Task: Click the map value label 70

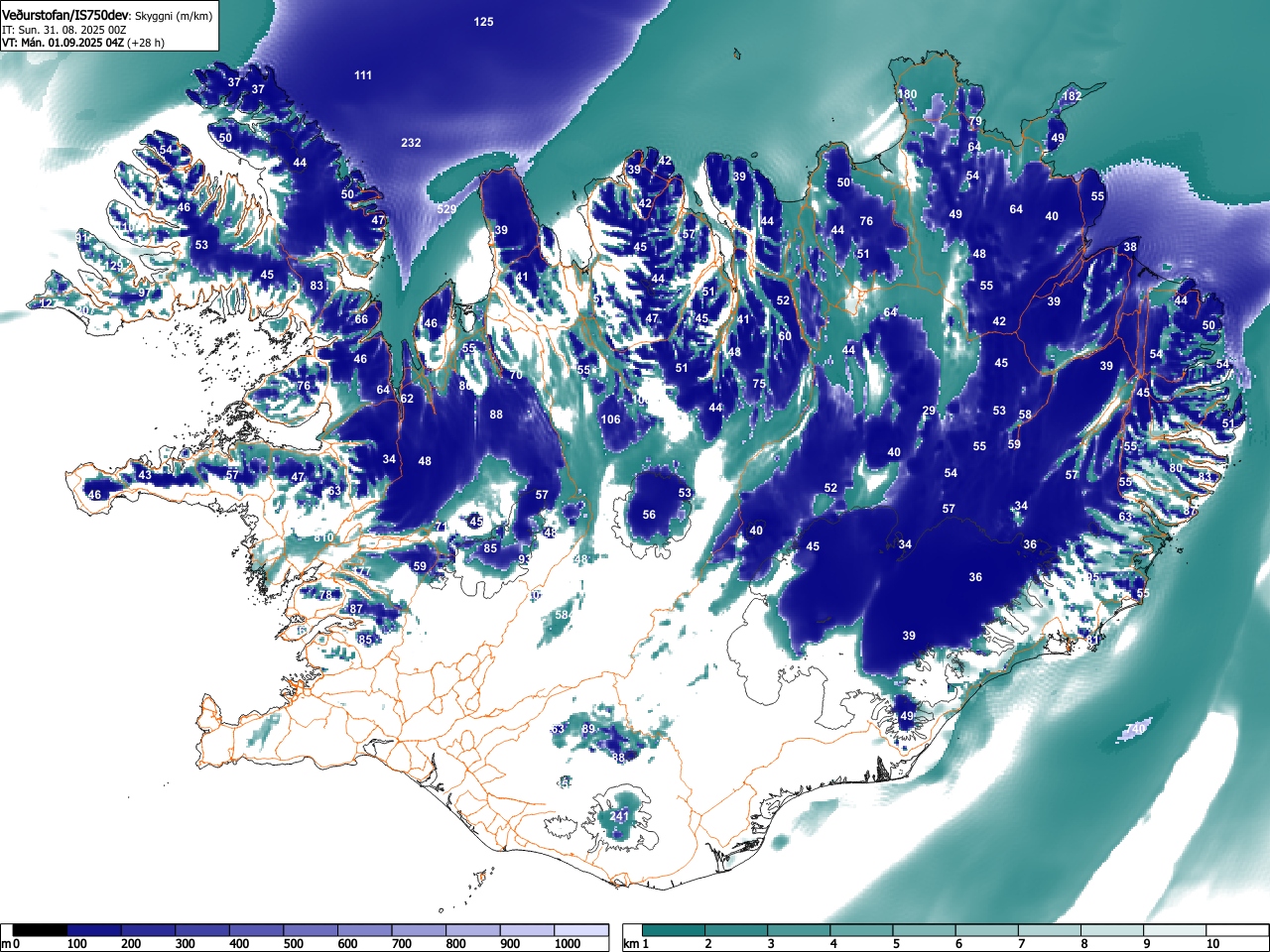Action: click(515, 376)
